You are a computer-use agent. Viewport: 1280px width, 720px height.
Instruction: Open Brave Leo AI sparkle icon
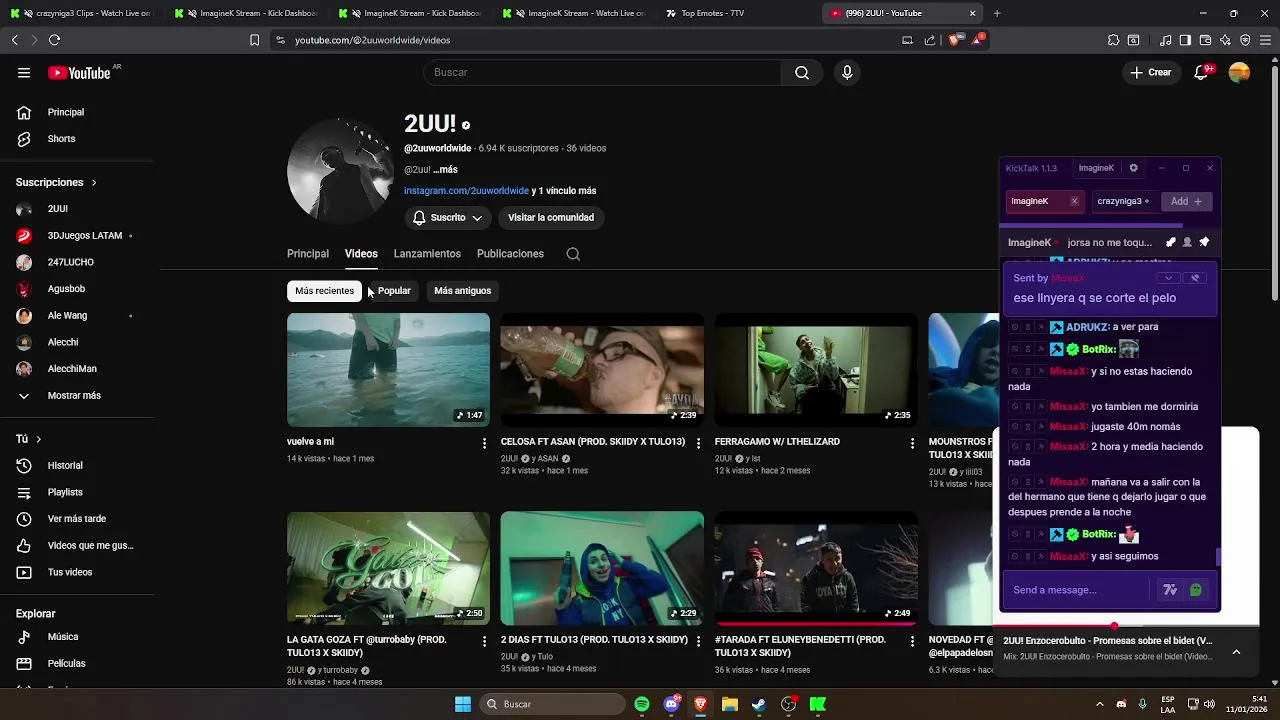point(1225,40)
